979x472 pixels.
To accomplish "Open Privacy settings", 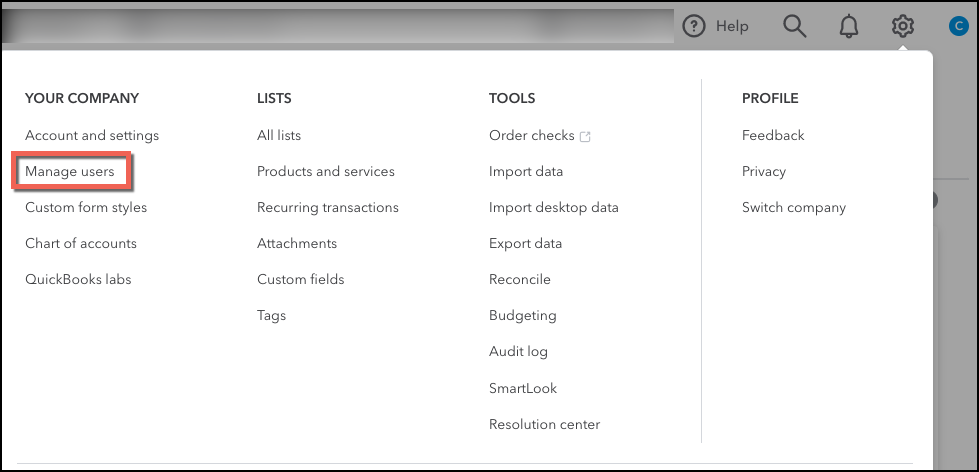I will [x=764, y=171].
